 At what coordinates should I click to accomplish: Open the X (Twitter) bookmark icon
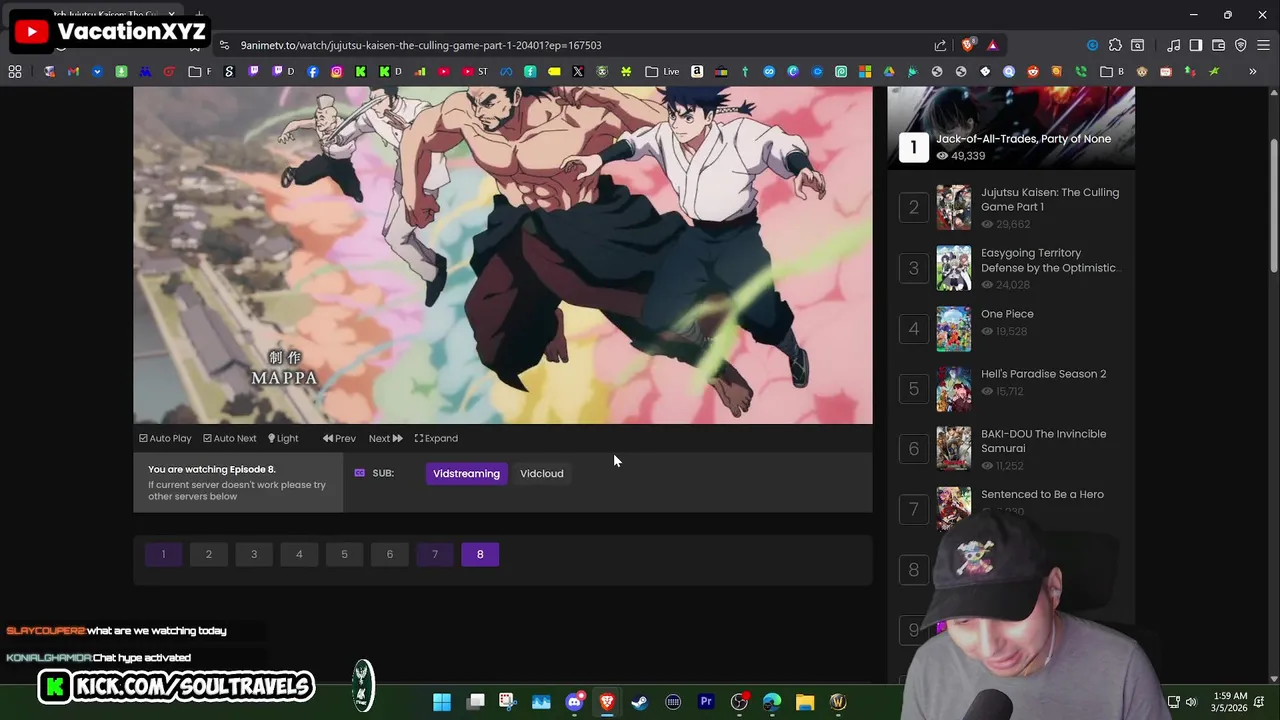click(578, 72)
